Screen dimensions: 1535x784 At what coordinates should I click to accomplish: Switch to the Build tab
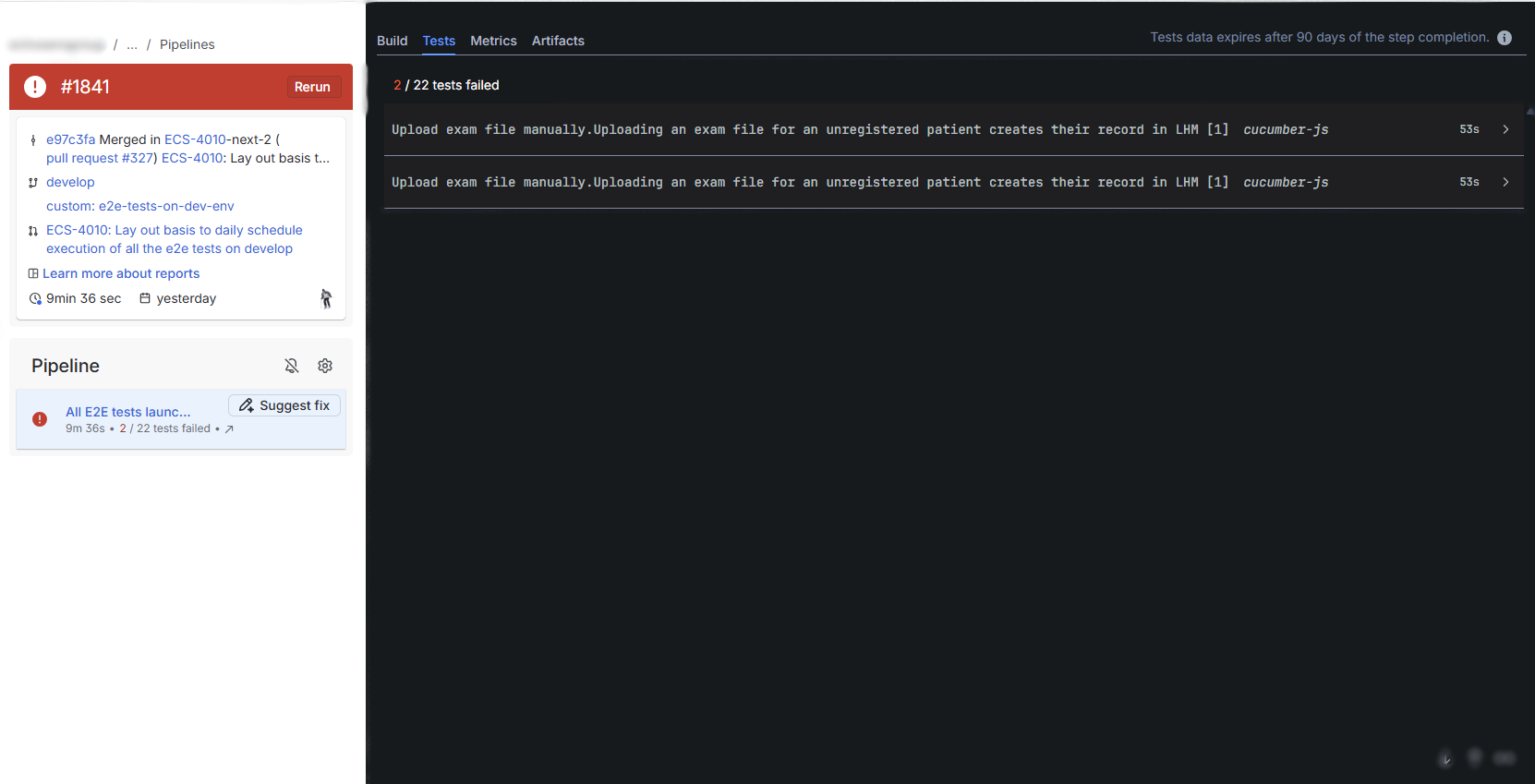(x=393, y=41)
